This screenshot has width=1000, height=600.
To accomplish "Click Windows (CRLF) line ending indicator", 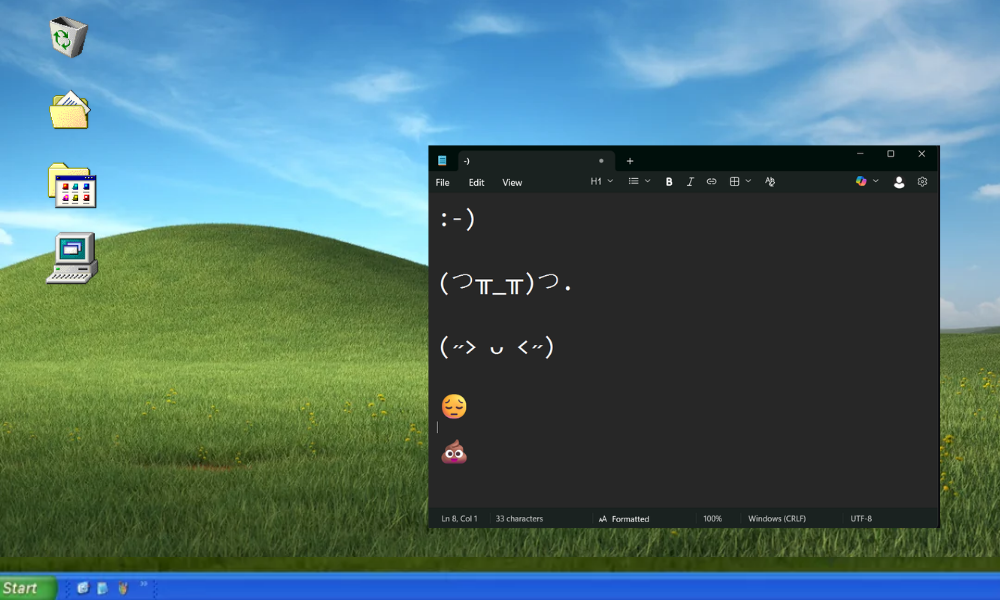I will [777, 519].
